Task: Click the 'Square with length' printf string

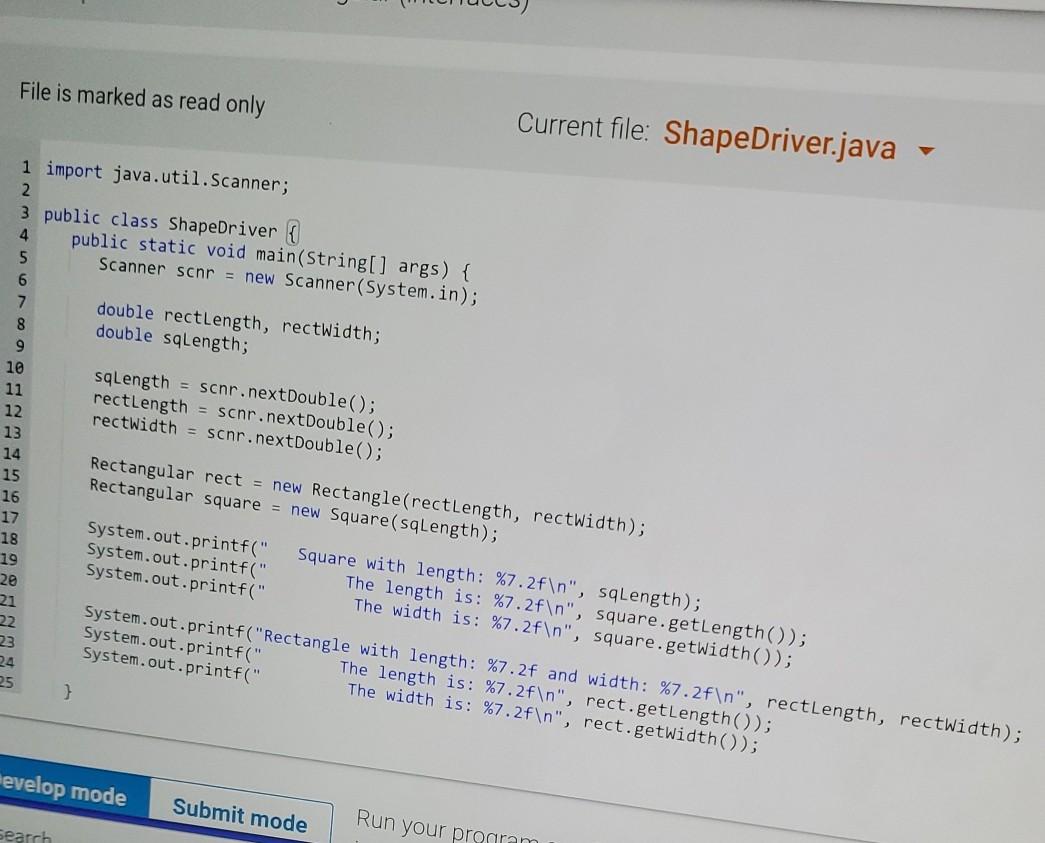Action: (437, 572)
